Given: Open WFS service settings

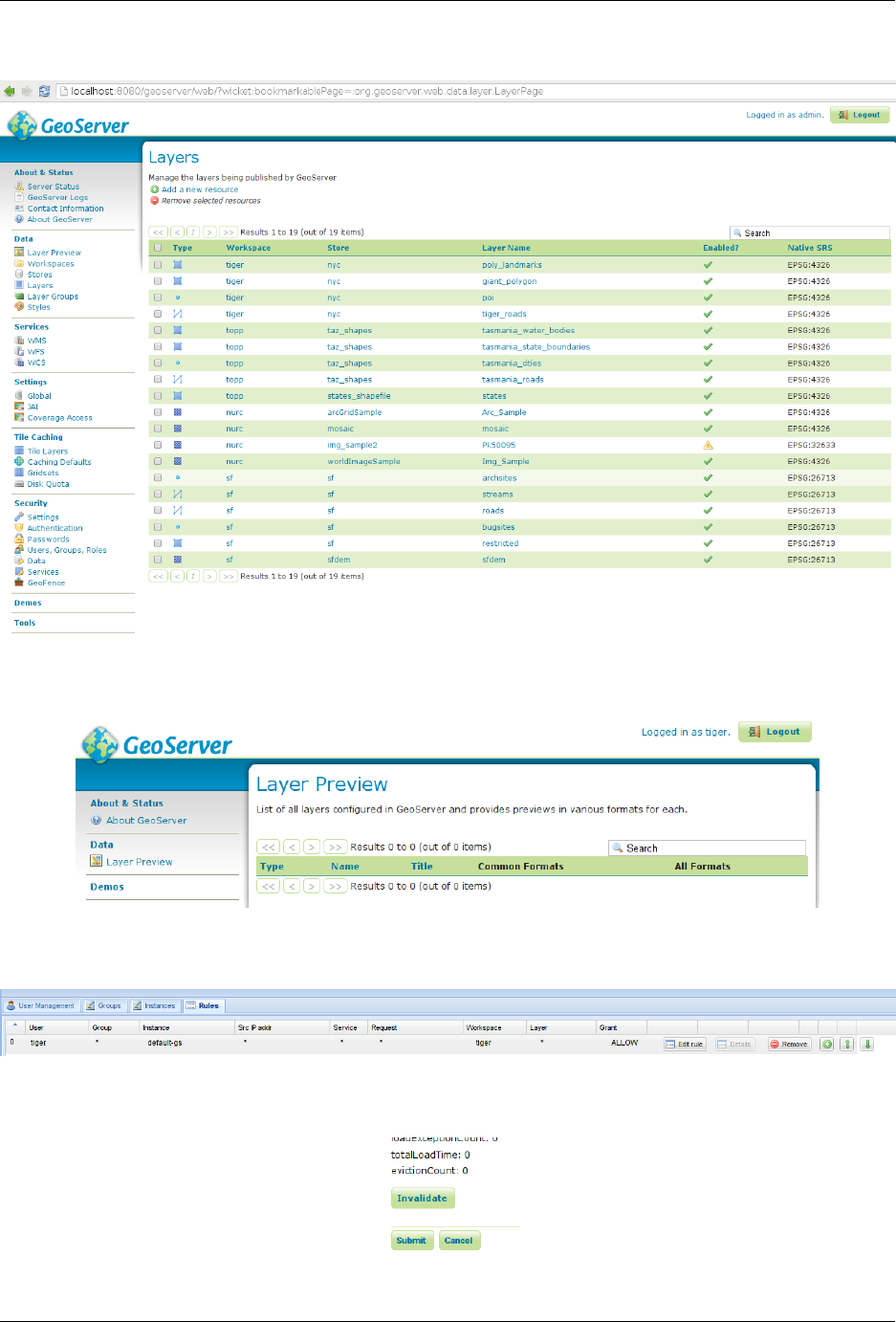Looking at the screenshot, I should (x=35, y=352).
